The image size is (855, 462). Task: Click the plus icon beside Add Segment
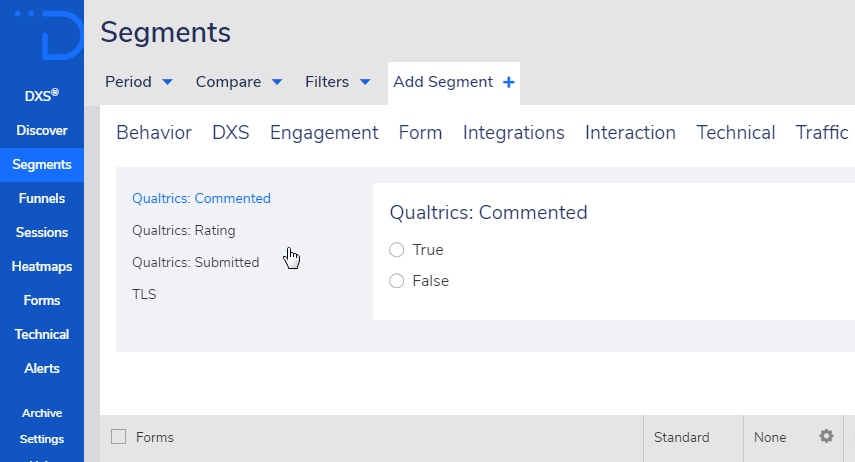tap(509, 82)
